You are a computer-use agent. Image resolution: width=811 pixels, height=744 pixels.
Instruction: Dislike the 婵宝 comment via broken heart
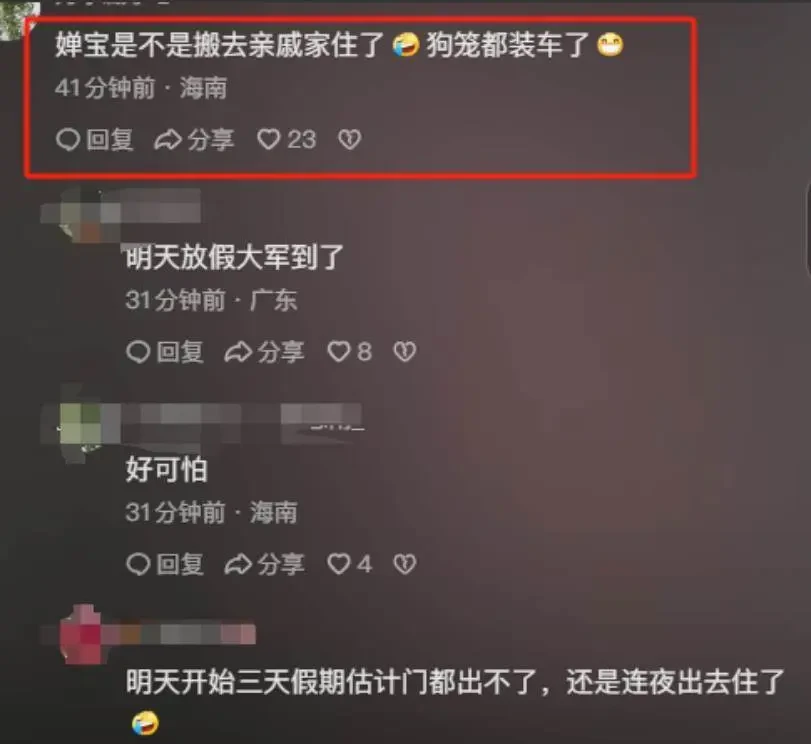coord(349,140)
